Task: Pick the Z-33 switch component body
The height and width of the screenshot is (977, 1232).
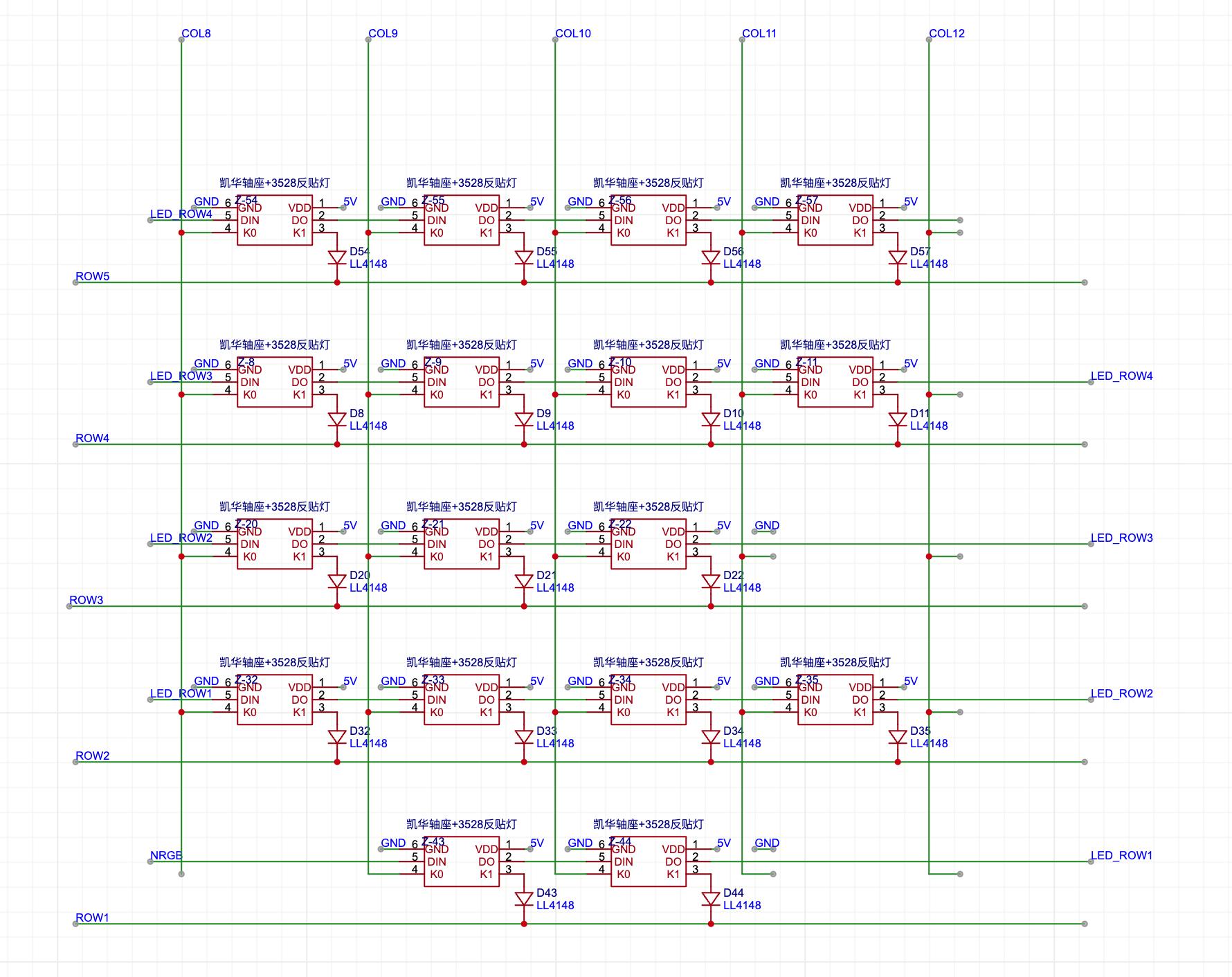Action: pyautogui.click(x=462, y=700)
